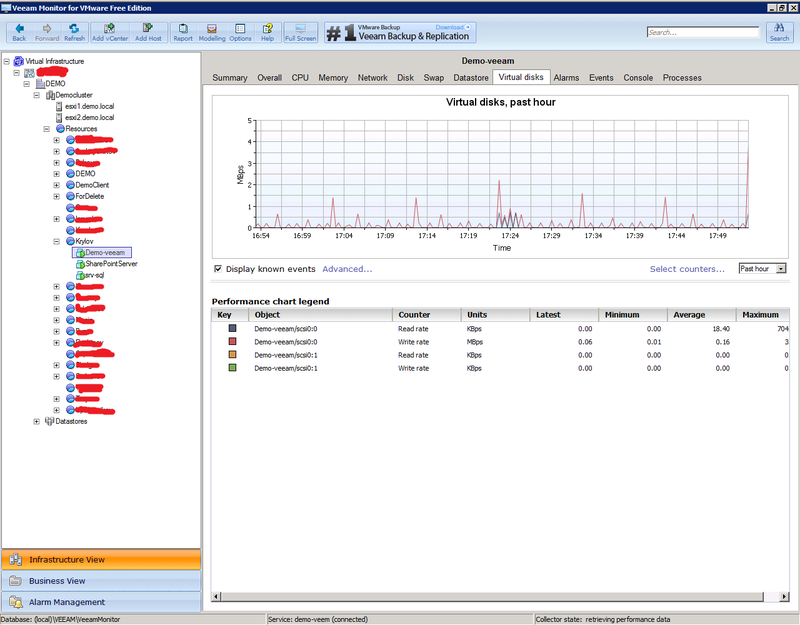Screen dimensions: 800x625
Task: Click the binoculars Search icon
Action: tap(779, 32)
